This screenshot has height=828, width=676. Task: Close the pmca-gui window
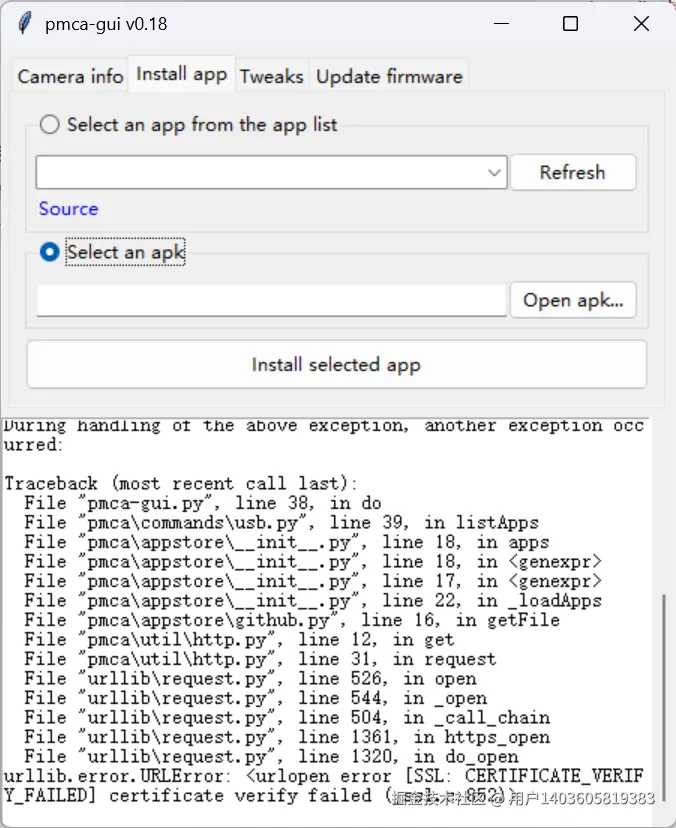click(641, 24)
